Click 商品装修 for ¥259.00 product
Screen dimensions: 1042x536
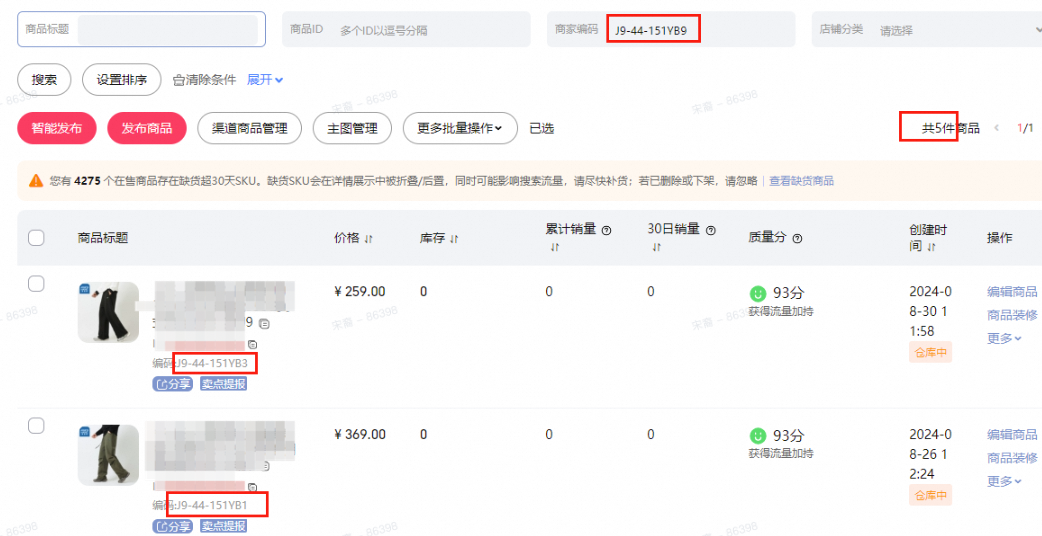tap(1012, 315)
